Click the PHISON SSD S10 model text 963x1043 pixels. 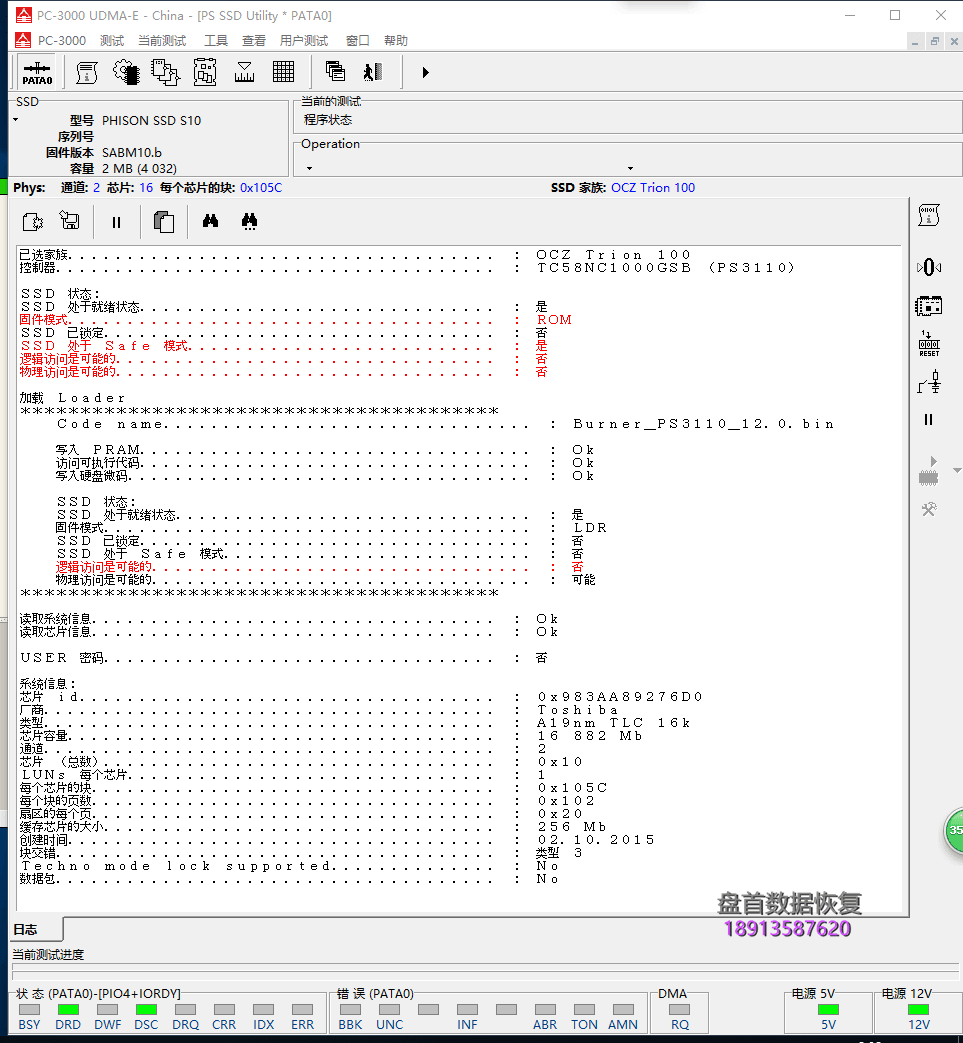(151, 120)
